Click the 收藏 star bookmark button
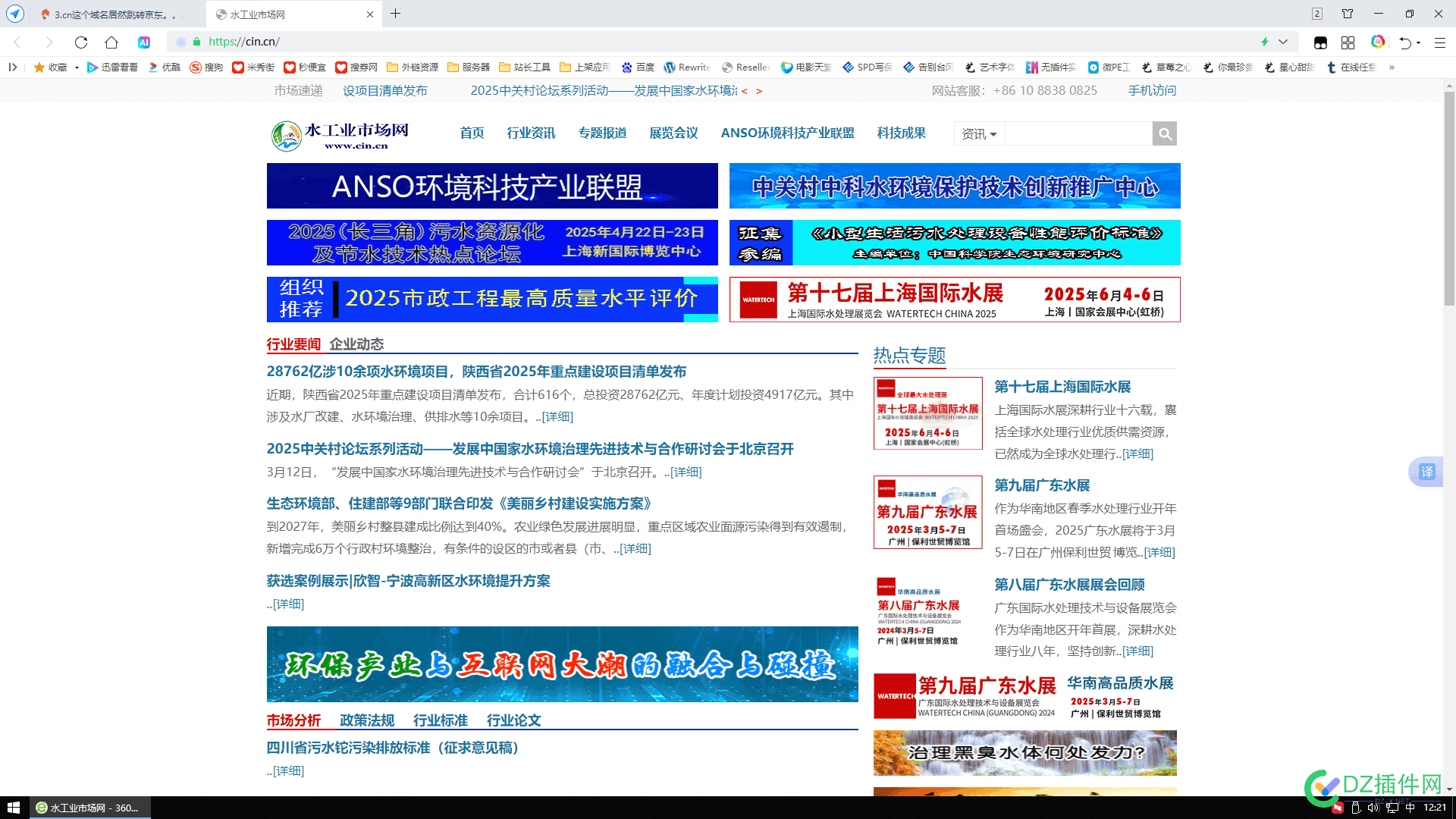1456x819 pixels. pyautogui.click(x=51, y=67)
